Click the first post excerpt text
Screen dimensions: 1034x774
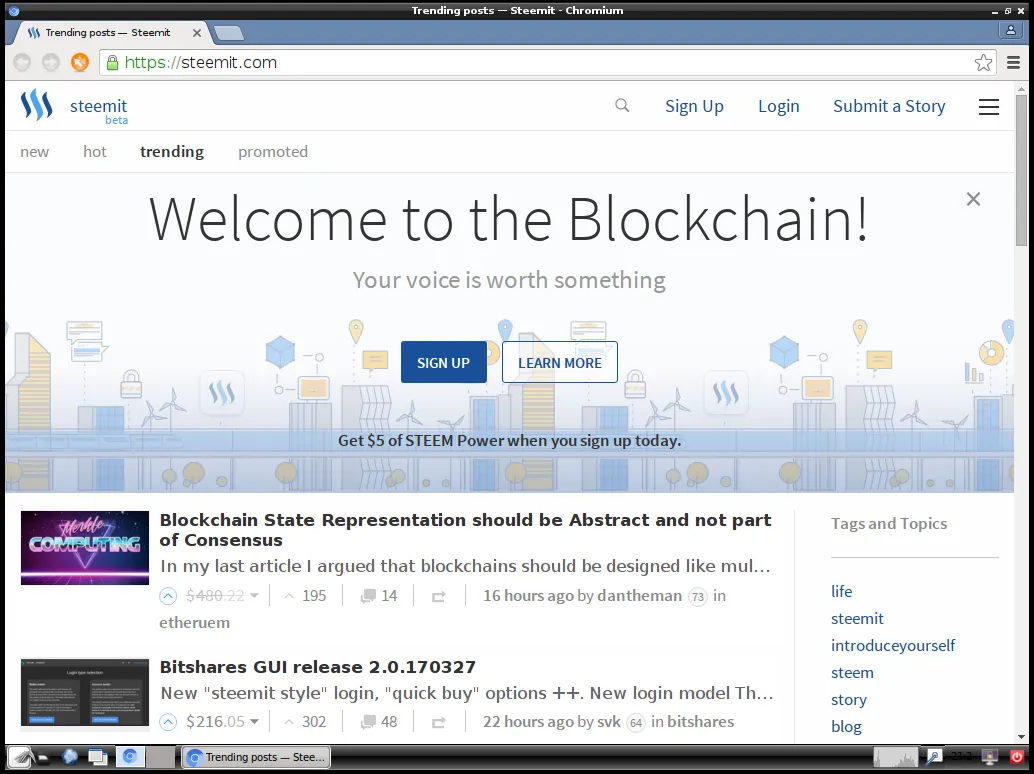click(x=465, y=566)
